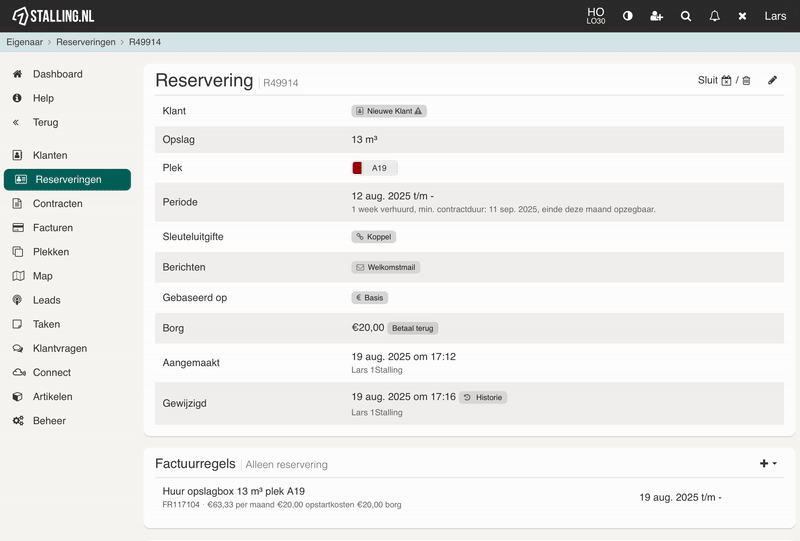Image resolution: width=800 pixels, height=541 pixels.
Task: Click the Factuurregels period 19 aug. 2025
Action: [680, 497]
